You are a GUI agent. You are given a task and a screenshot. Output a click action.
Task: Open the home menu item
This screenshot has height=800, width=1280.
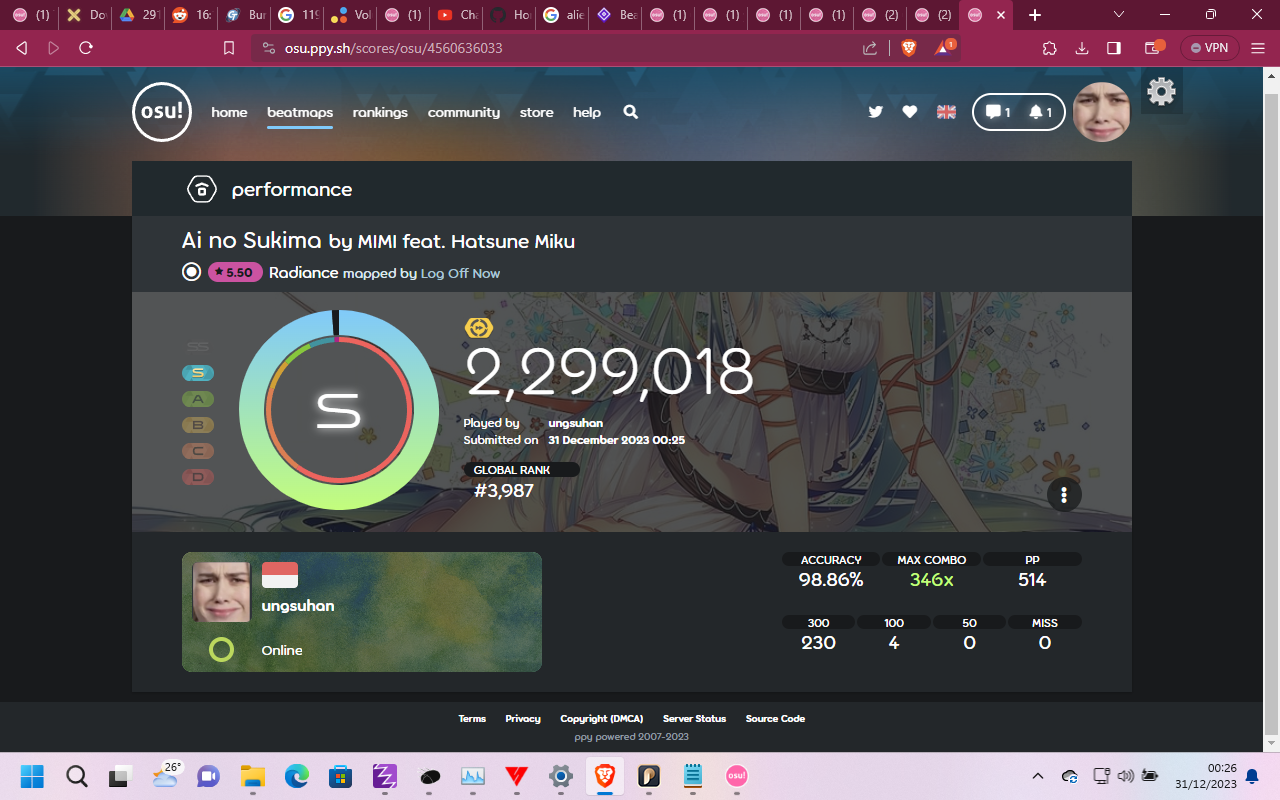tap(229, 112)
